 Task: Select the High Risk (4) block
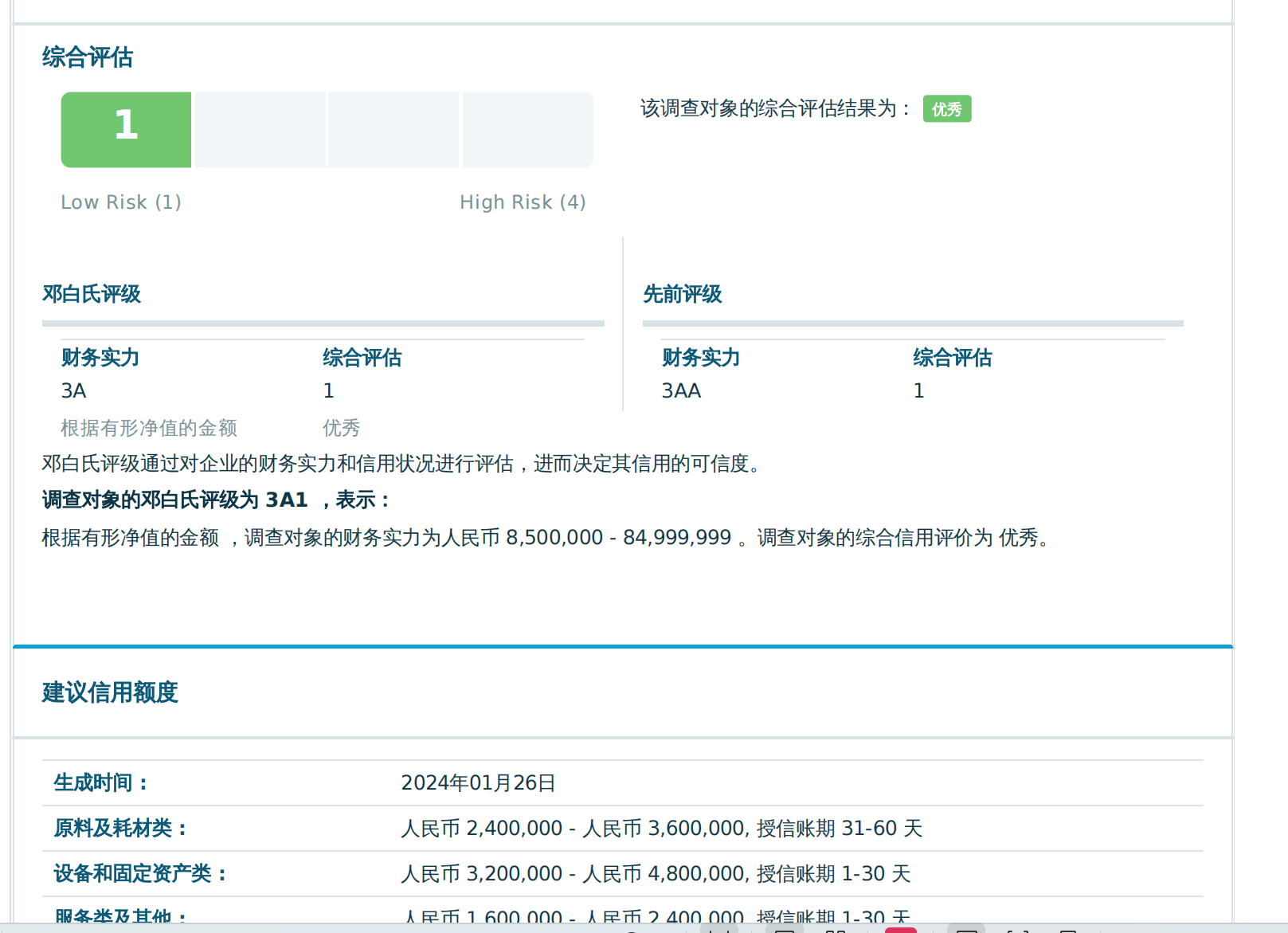[527, 129]
